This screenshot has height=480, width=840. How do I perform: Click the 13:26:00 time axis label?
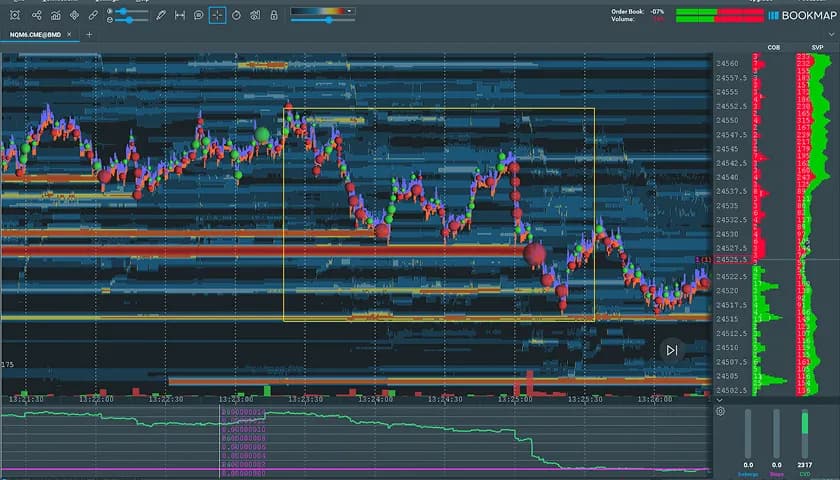click(655, 400)
